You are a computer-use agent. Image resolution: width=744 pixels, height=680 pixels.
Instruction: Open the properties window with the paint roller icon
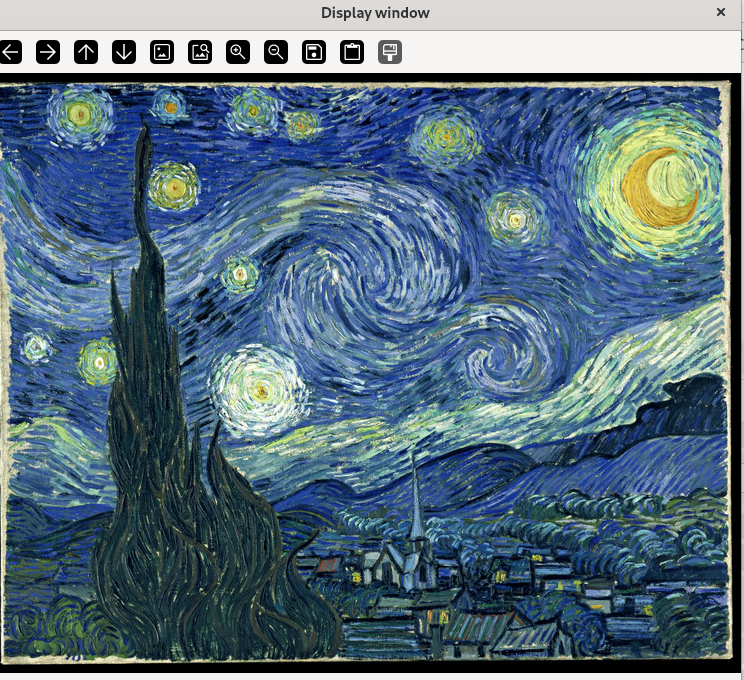point(390,52)
